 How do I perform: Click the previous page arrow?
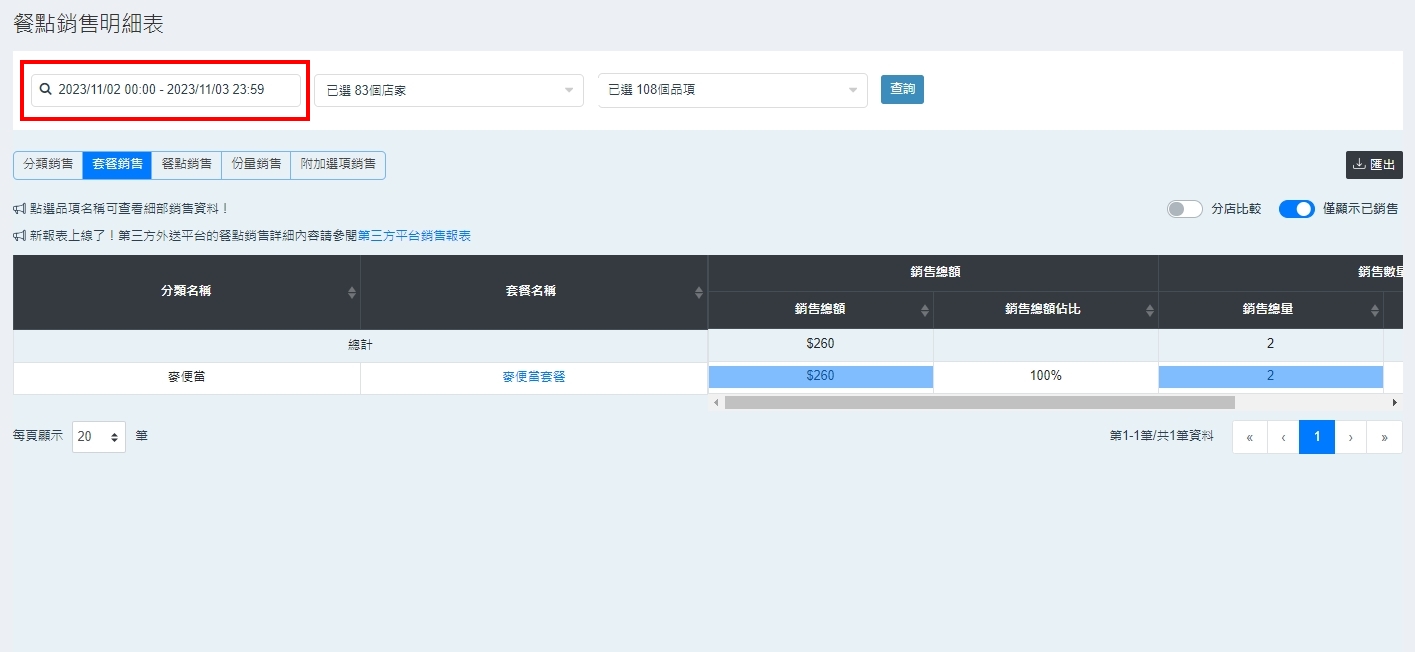(x=1283, y=437)
